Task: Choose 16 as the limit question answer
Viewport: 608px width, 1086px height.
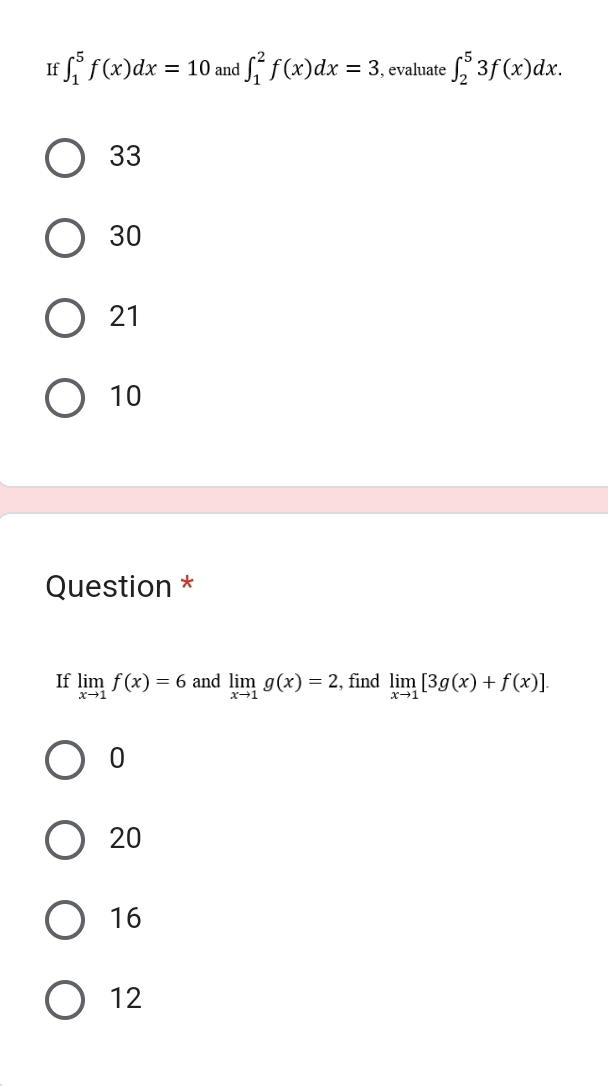Action: (x=65, y=919)
